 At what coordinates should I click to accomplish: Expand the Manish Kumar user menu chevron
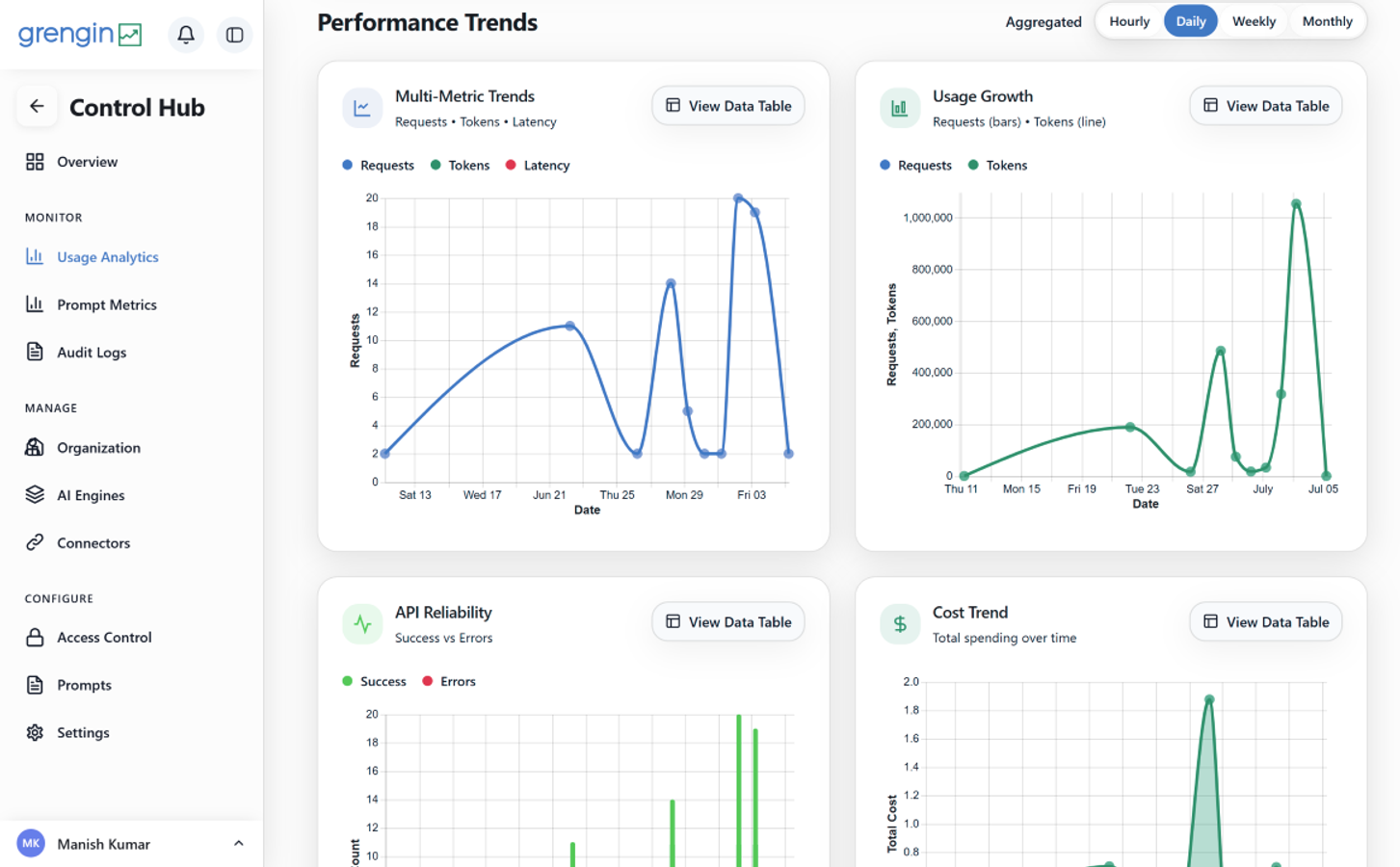tap(238, 843)
